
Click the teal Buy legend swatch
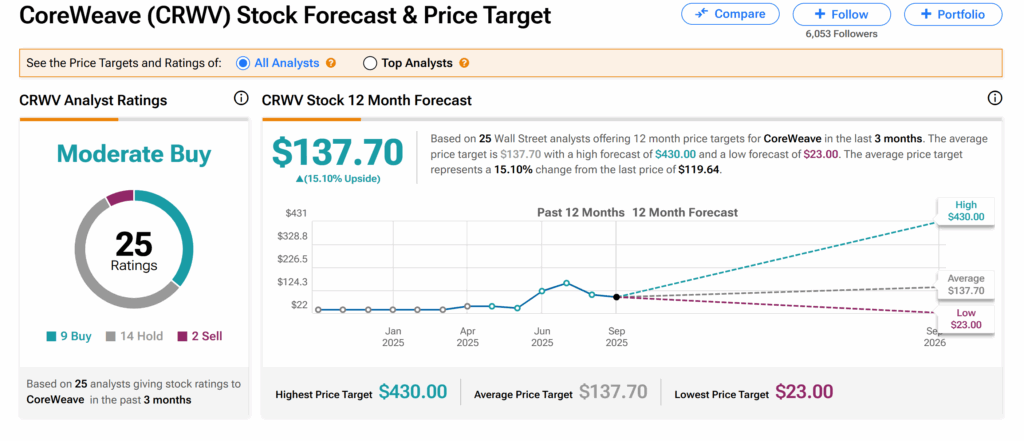51,336
